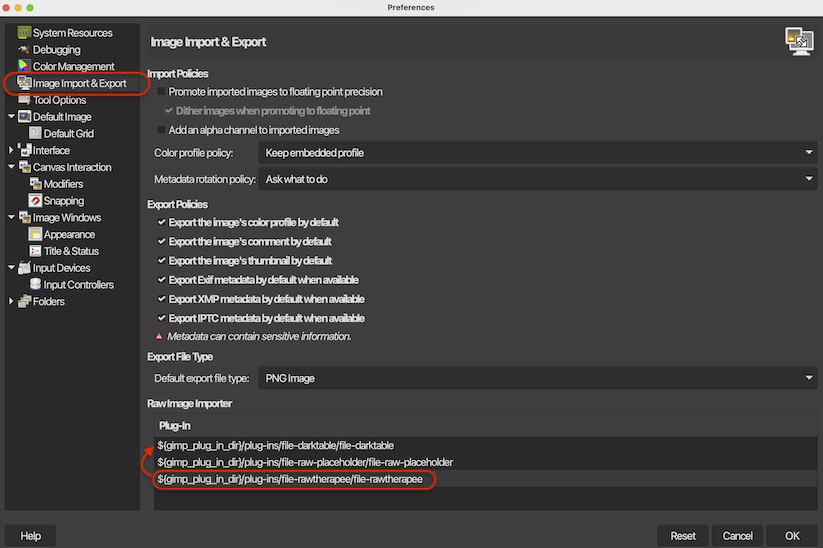Open Default export file type dropdown
Screen dimensions: 823x548
pos(537,379)
